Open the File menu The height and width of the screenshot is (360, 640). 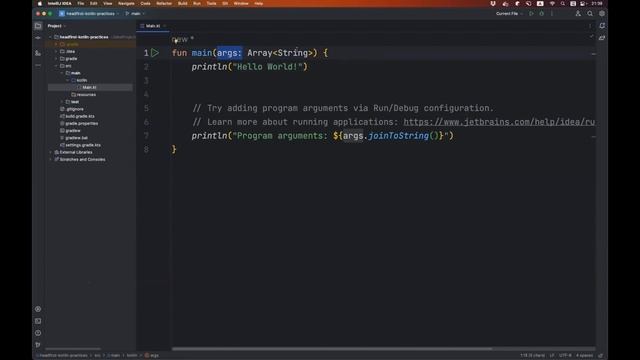81,3
